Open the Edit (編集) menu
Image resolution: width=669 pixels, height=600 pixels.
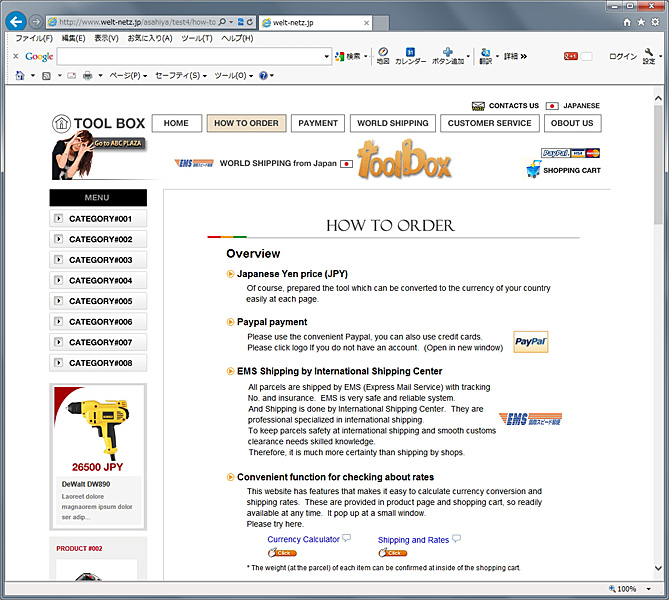tap(73, 38)
